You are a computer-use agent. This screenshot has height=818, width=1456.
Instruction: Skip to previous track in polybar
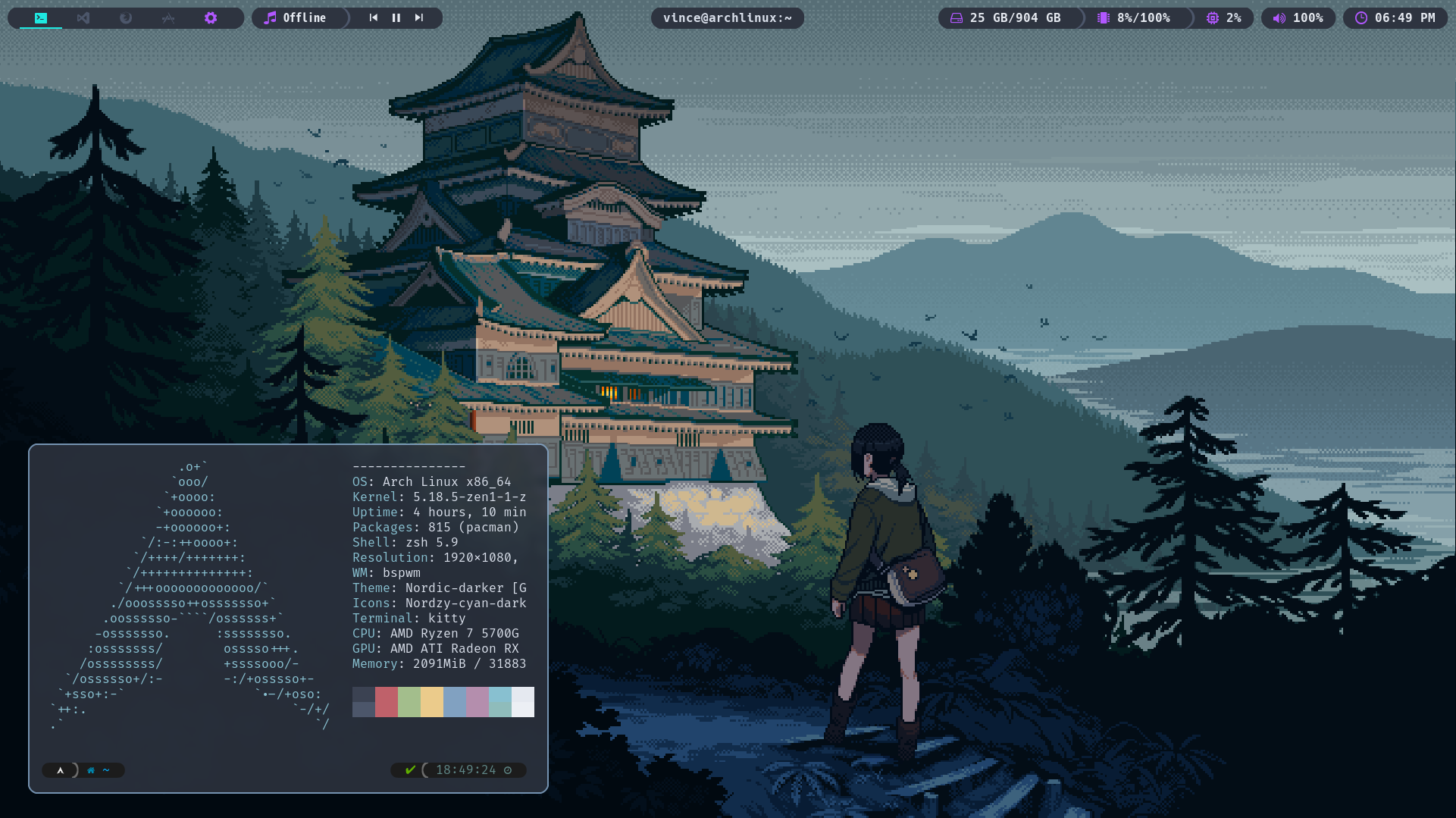(374, 17)
